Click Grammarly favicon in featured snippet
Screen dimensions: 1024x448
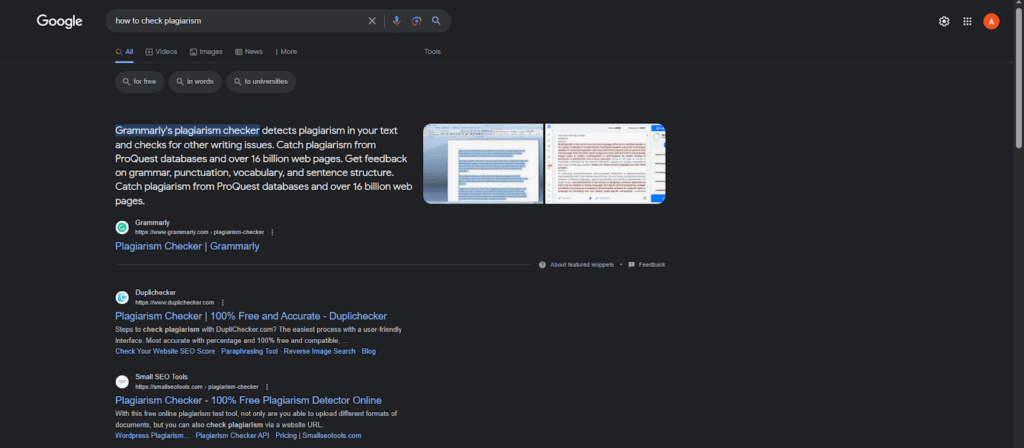pos(122,227)
